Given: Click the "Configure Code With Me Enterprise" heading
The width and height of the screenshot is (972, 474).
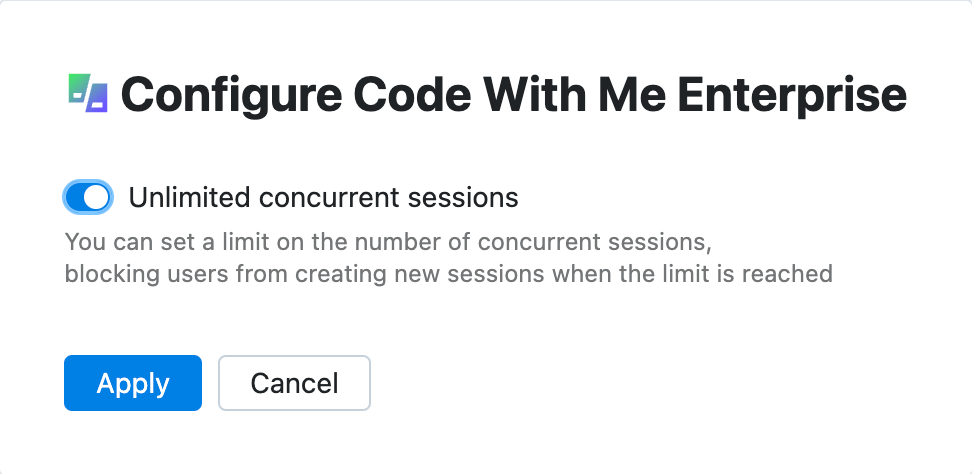Looking at the screenshot, I should [513, 95].
